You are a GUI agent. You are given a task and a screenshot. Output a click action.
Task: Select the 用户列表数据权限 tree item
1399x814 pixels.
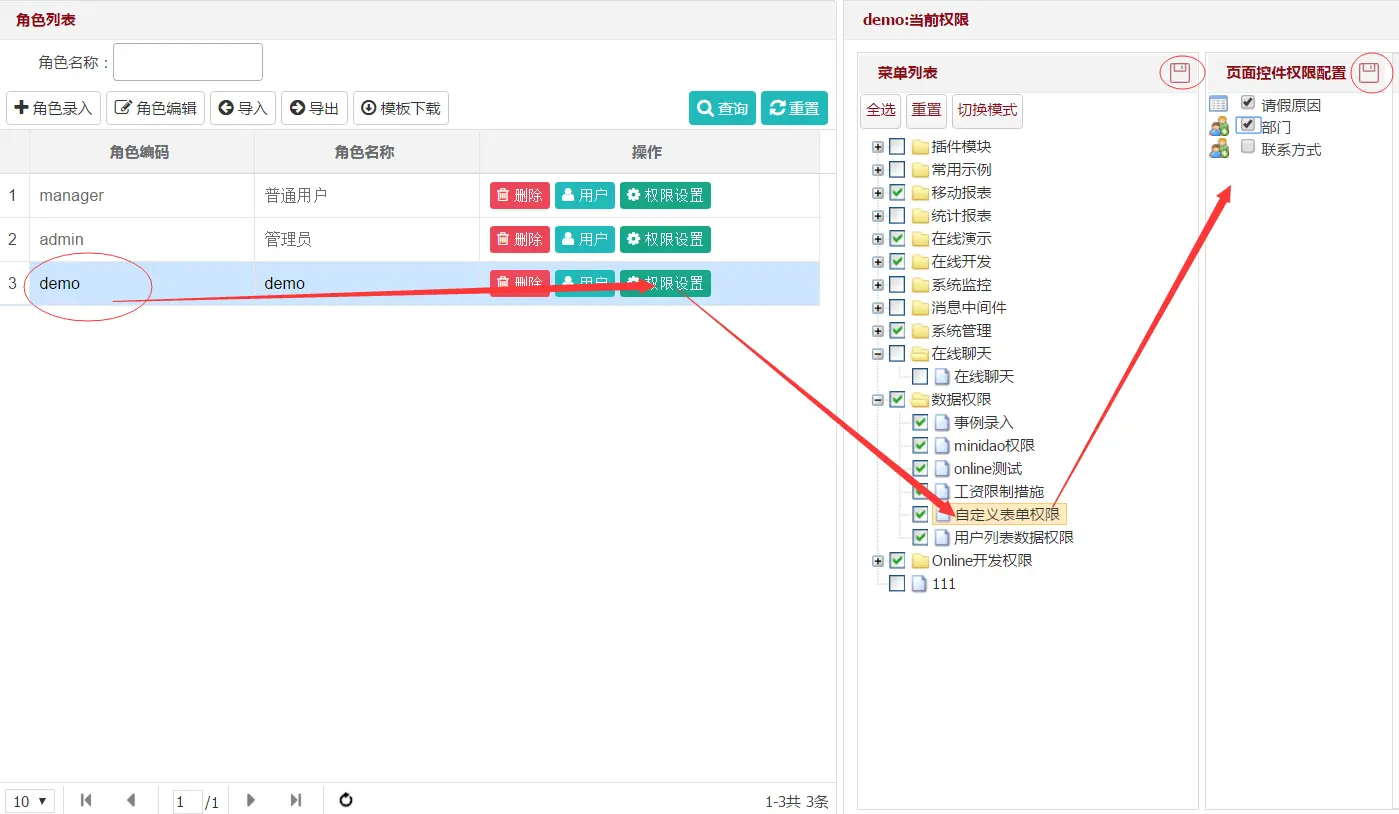[1014, 537]
